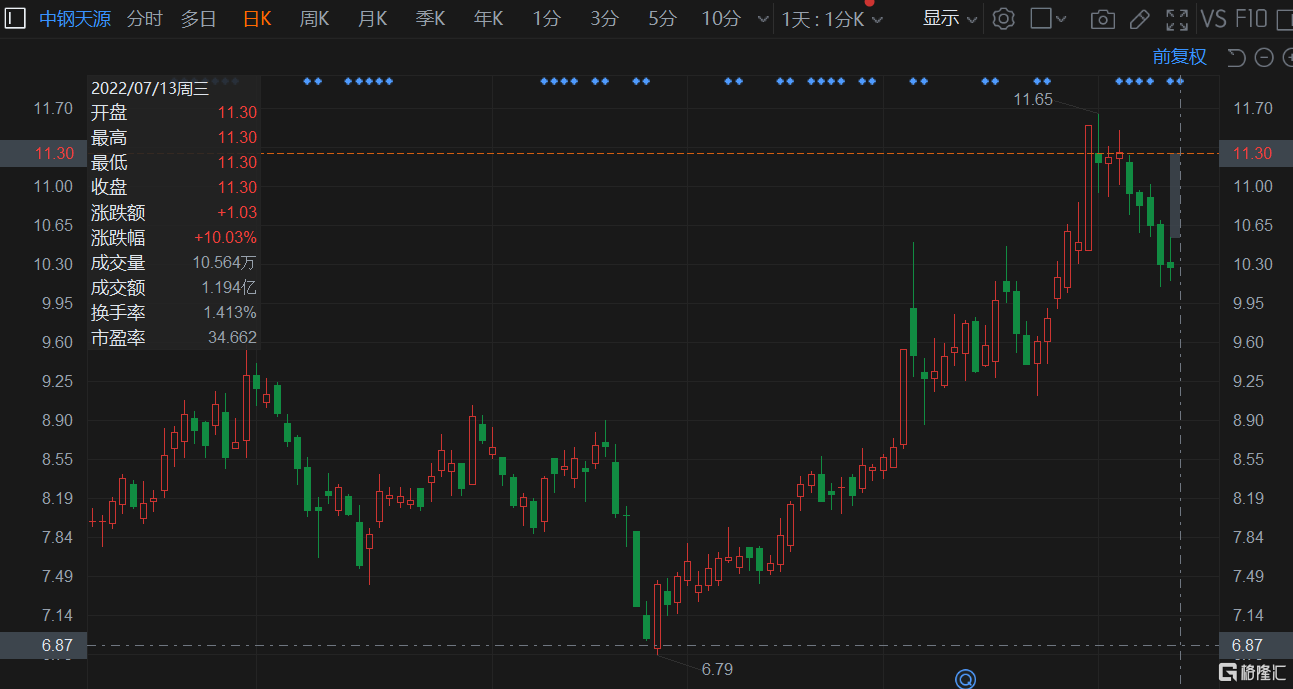Click the search icon below the chart

[x=965, y=679]
